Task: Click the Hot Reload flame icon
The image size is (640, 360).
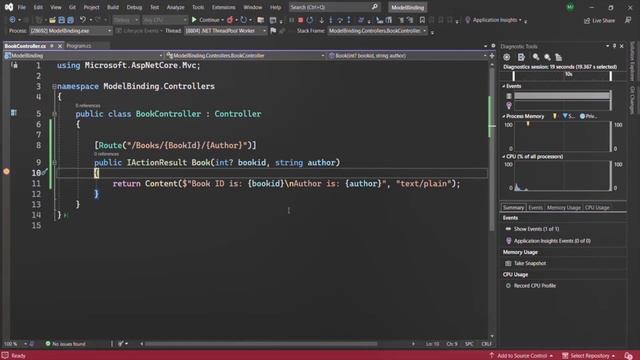Action: [x=230, y=20]
